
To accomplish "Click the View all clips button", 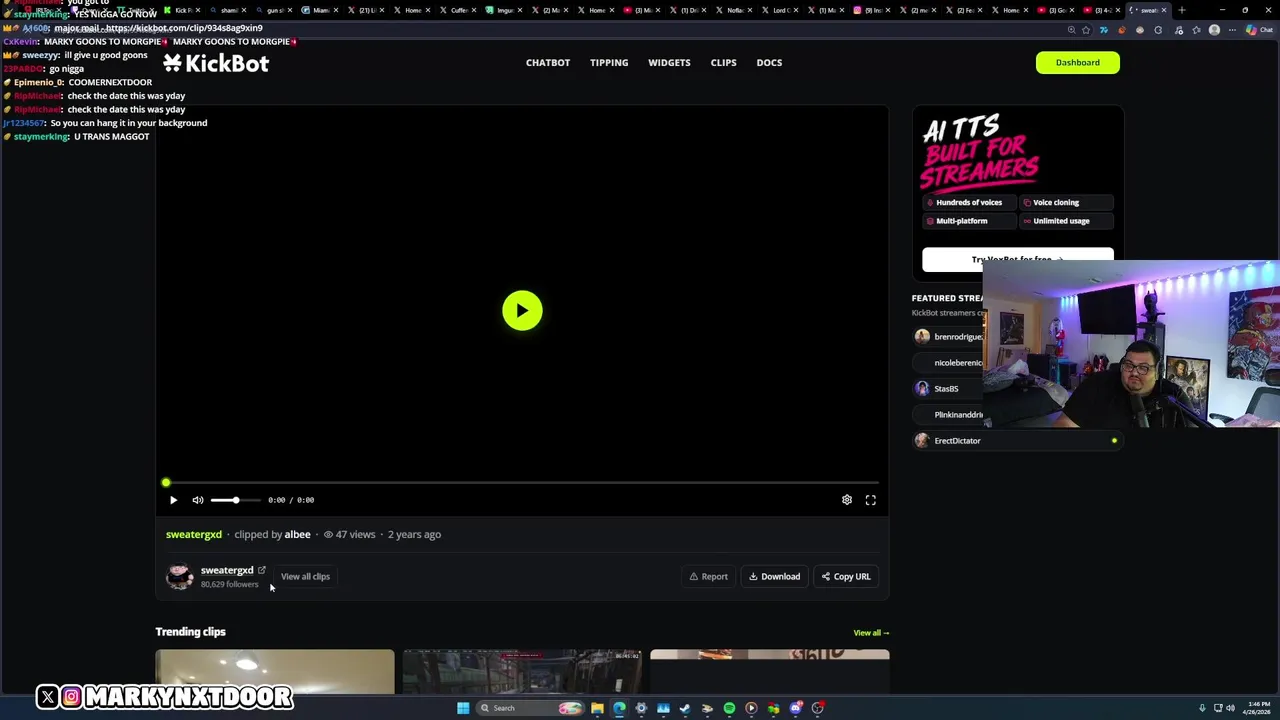I will pyautogui.click(x=305, y=576).
